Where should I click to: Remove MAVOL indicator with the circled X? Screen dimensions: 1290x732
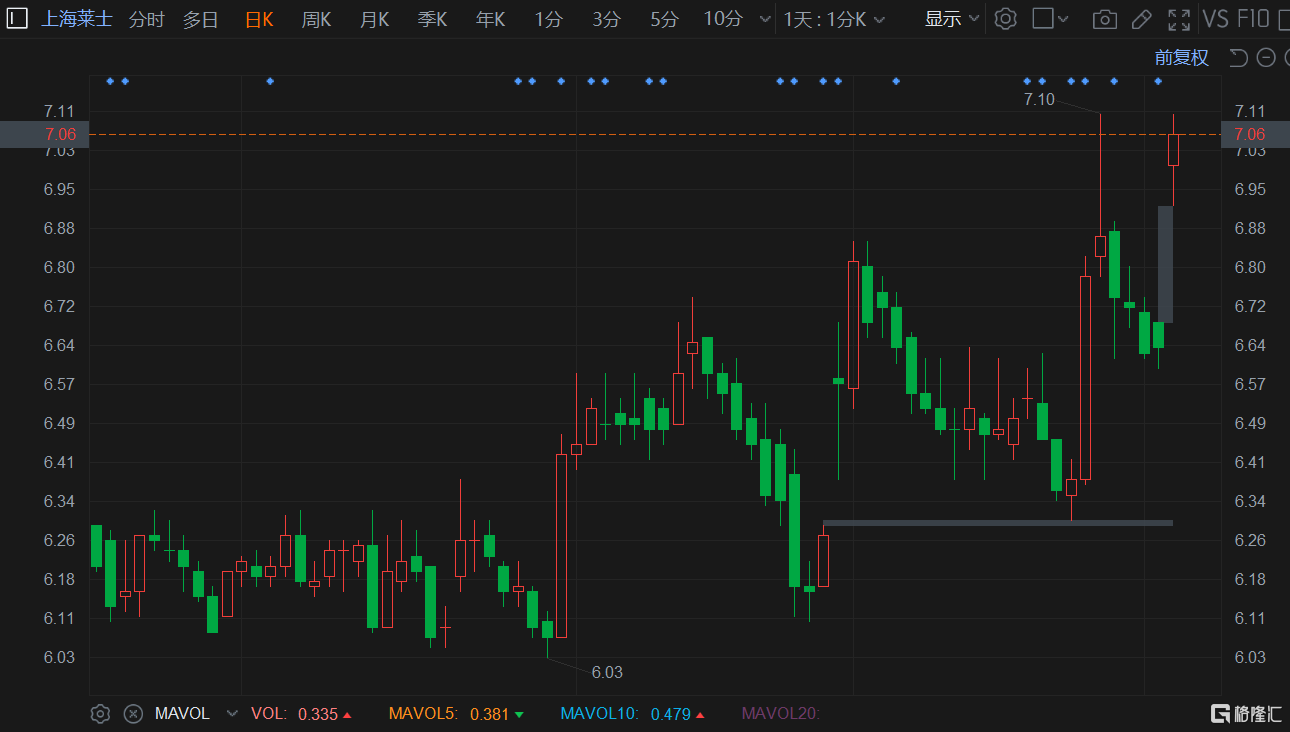click(x=133, y=713)
